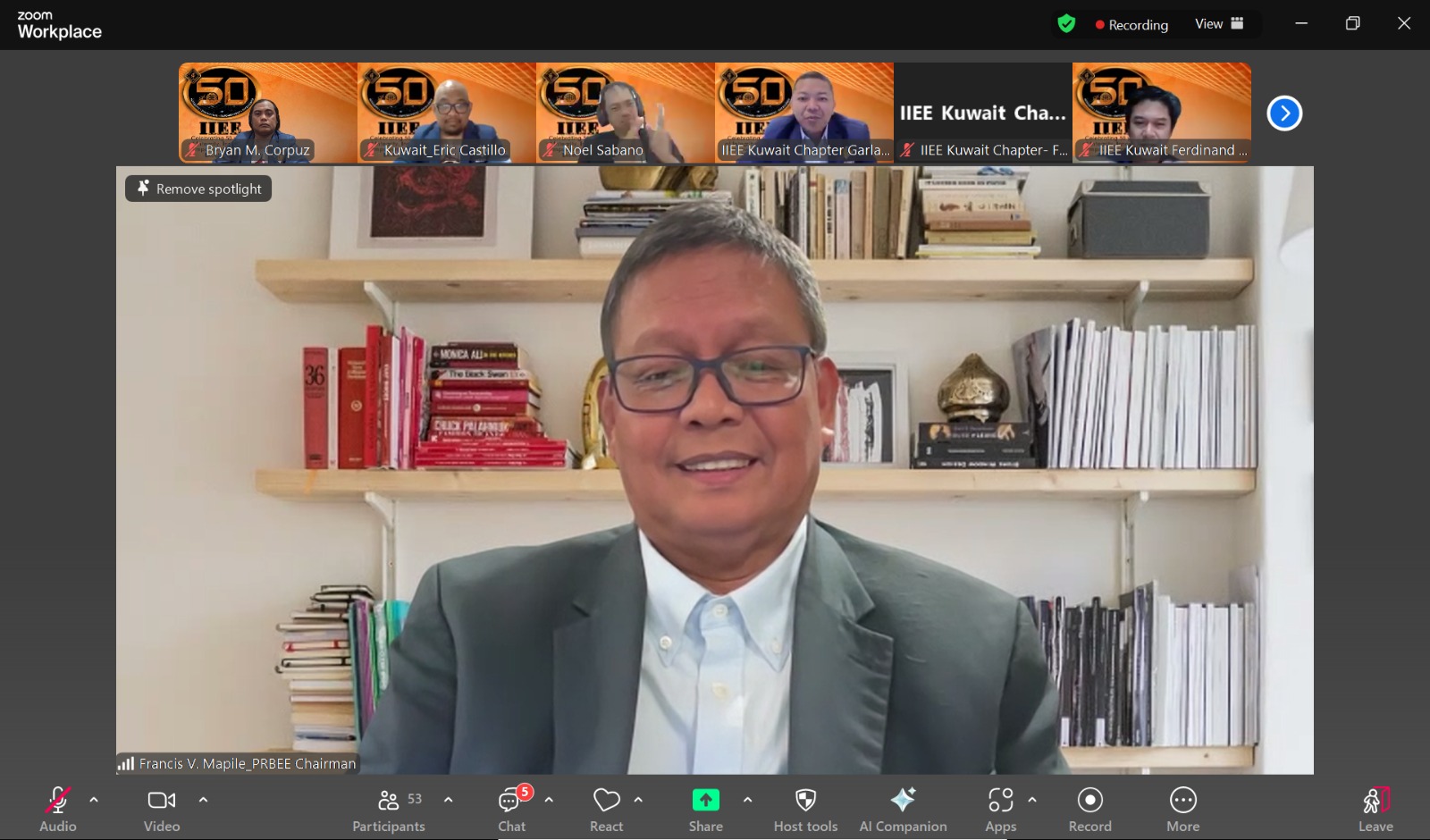Open the React emoji menu

pyautogui.click(x=606, y=810)
